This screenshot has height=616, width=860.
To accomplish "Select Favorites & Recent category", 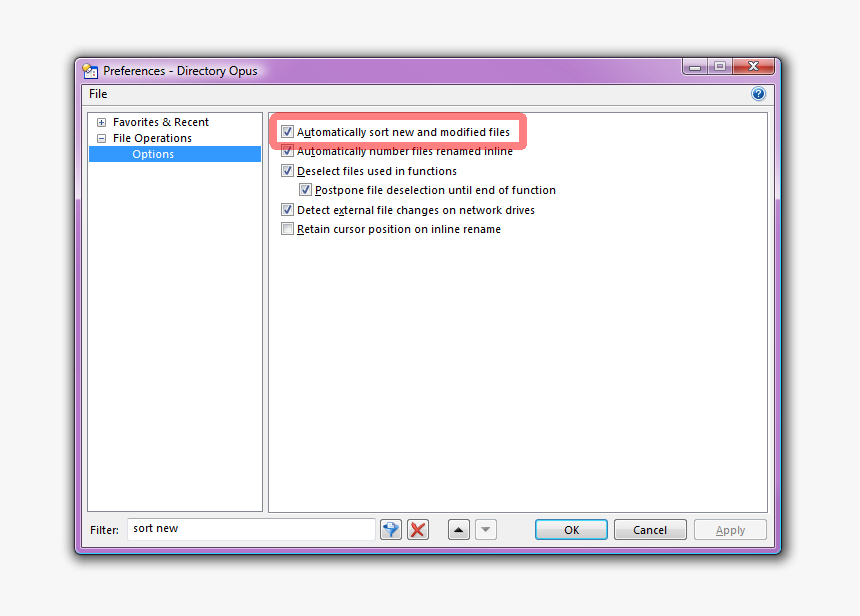I will click(x=161, y=122).
